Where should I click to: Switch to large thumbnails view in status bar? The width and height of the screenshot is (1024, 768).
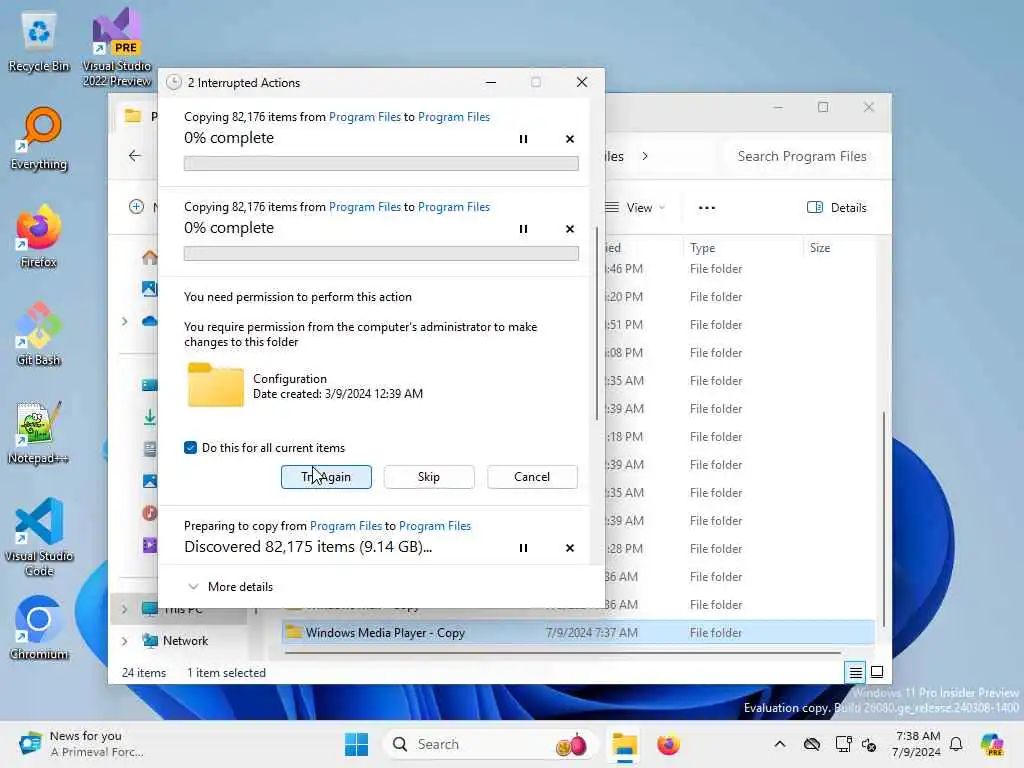(x=877, y=672)
